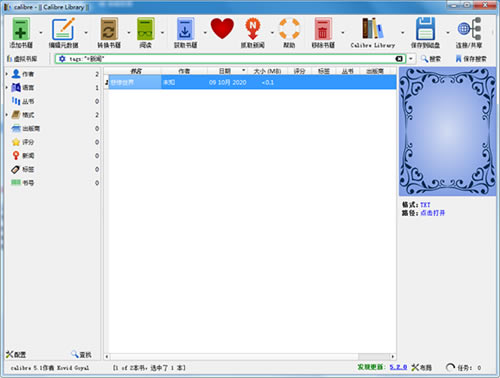Click the Add books (添加书籍) toolbar icon

coord(21,33)
